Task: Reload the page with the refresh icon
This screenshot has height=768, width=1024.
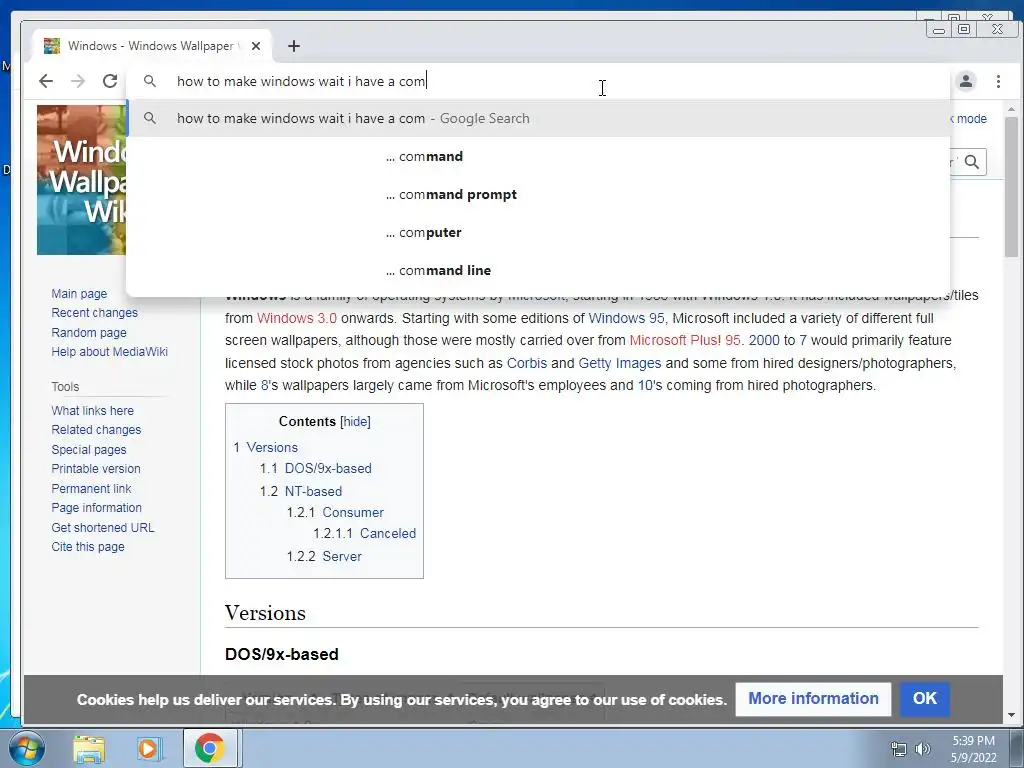Action: pos(110,81)
